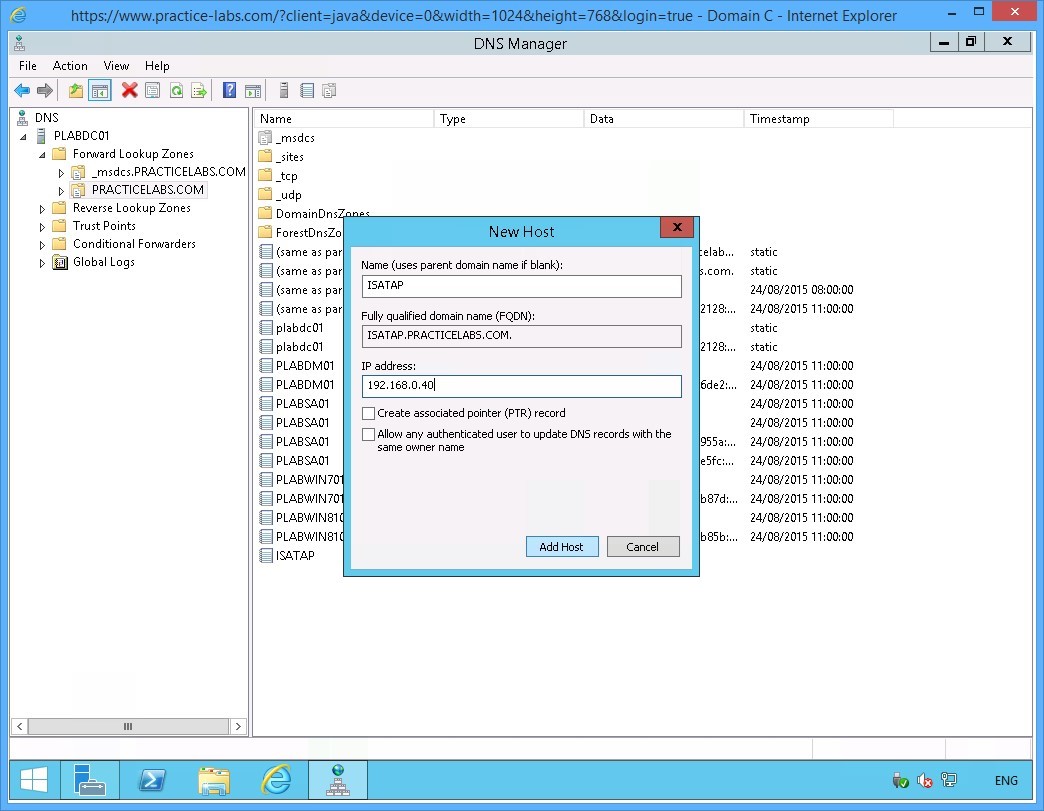Click into the IP address field
1044x811 pixels.
pyautogui.click(x=521, y=386)
